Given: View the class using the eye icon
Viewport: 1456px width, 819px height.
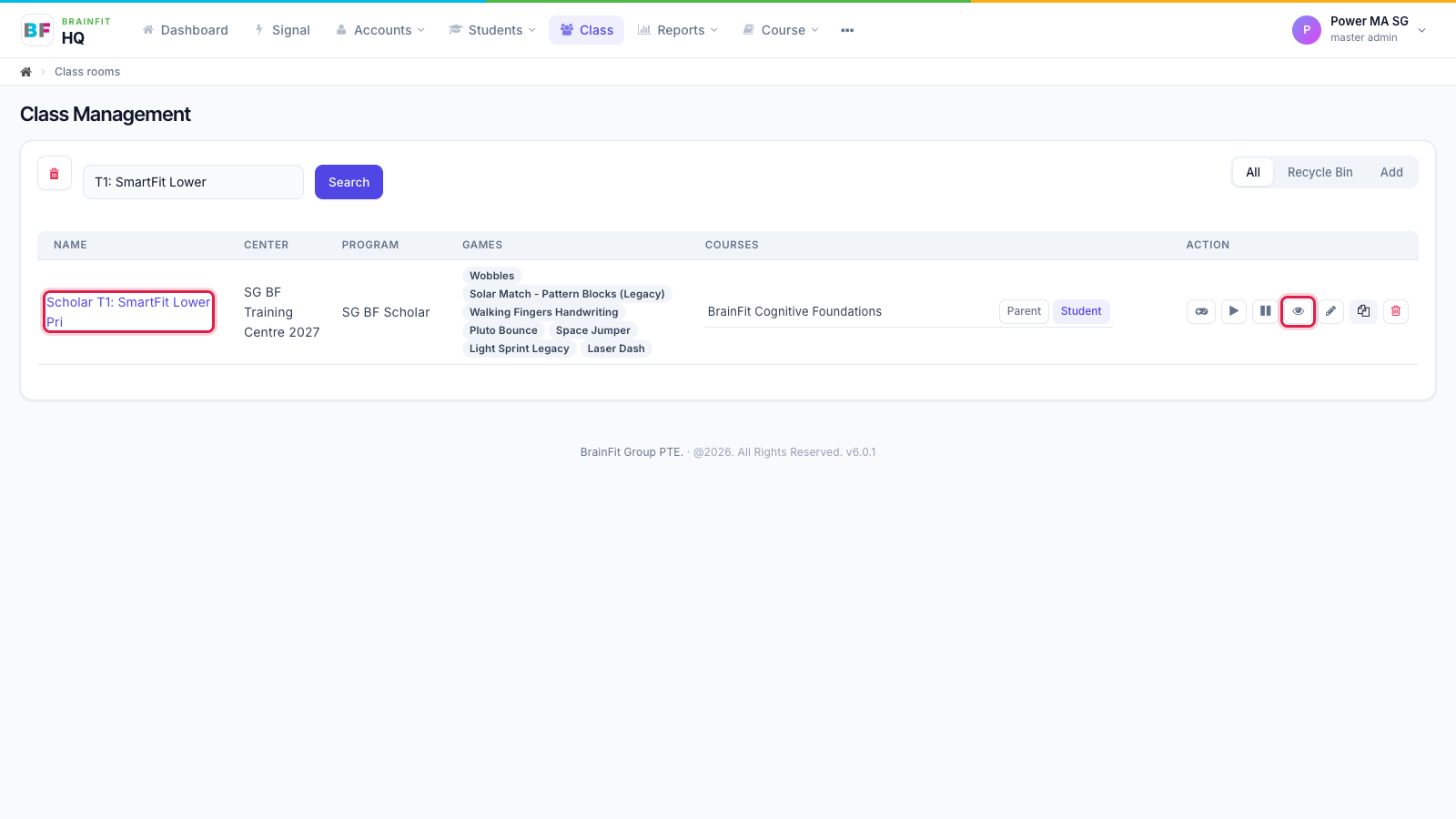Looking at the screenshot, I should coord(1299,311).
